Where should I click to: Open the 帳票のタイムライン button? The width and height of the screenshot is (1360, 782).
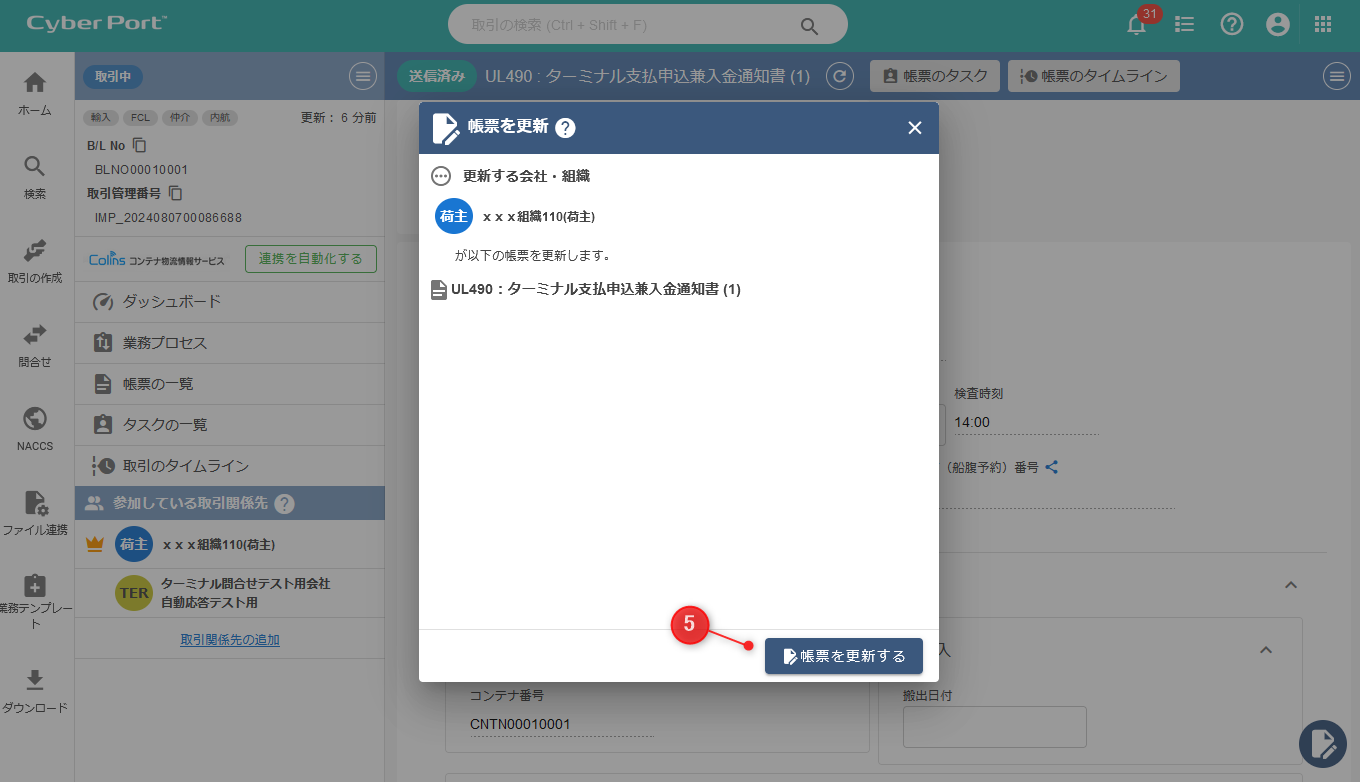[1093, 76]
